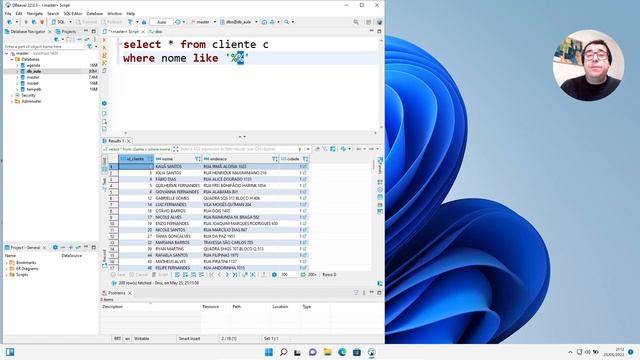Click the last page arrow in results toolbar
Screen dimensions: 640x360
click(235, 275)
